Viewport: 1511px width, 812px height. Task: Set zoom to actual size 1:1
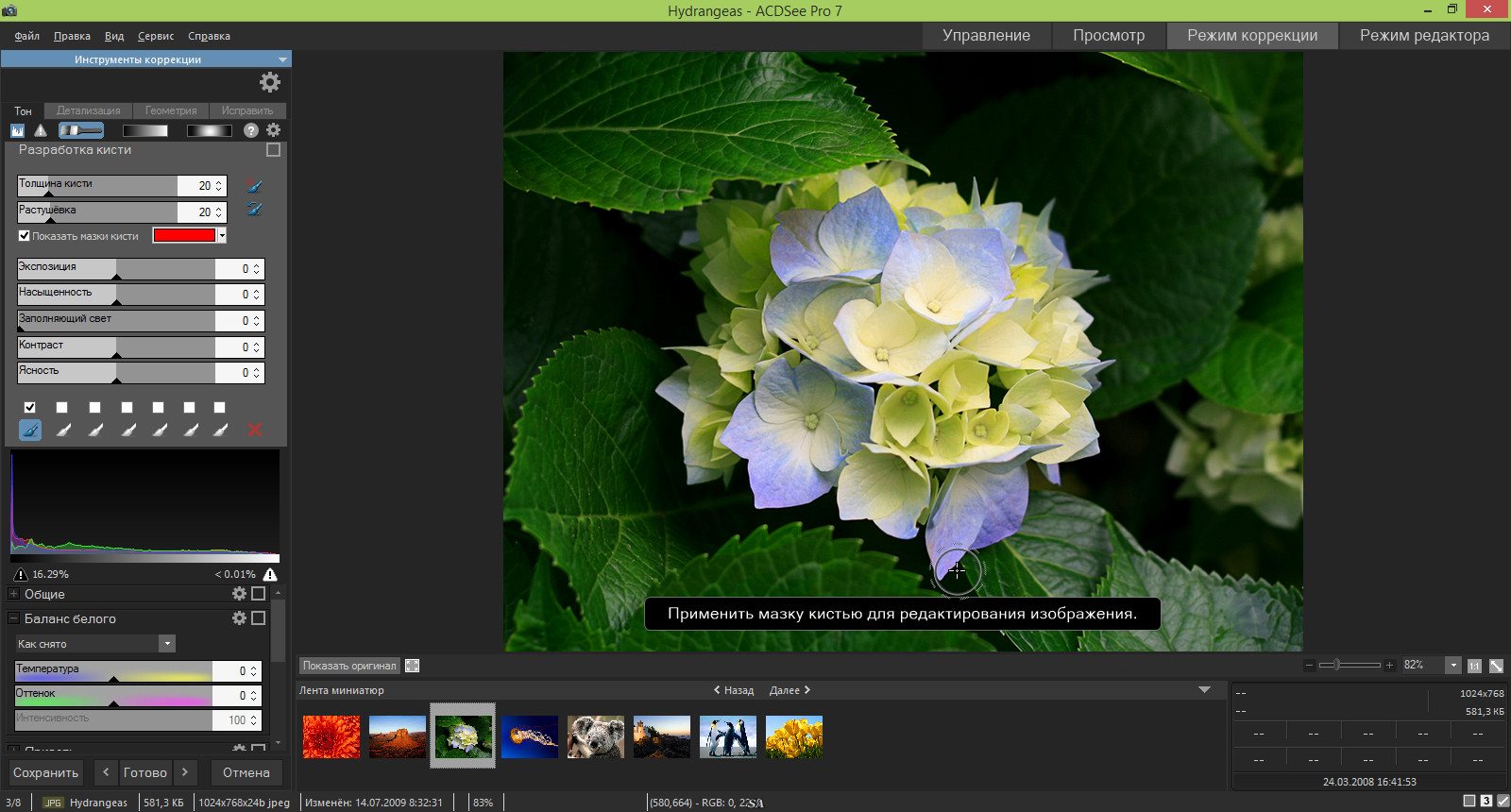[x=1474, y=666]
